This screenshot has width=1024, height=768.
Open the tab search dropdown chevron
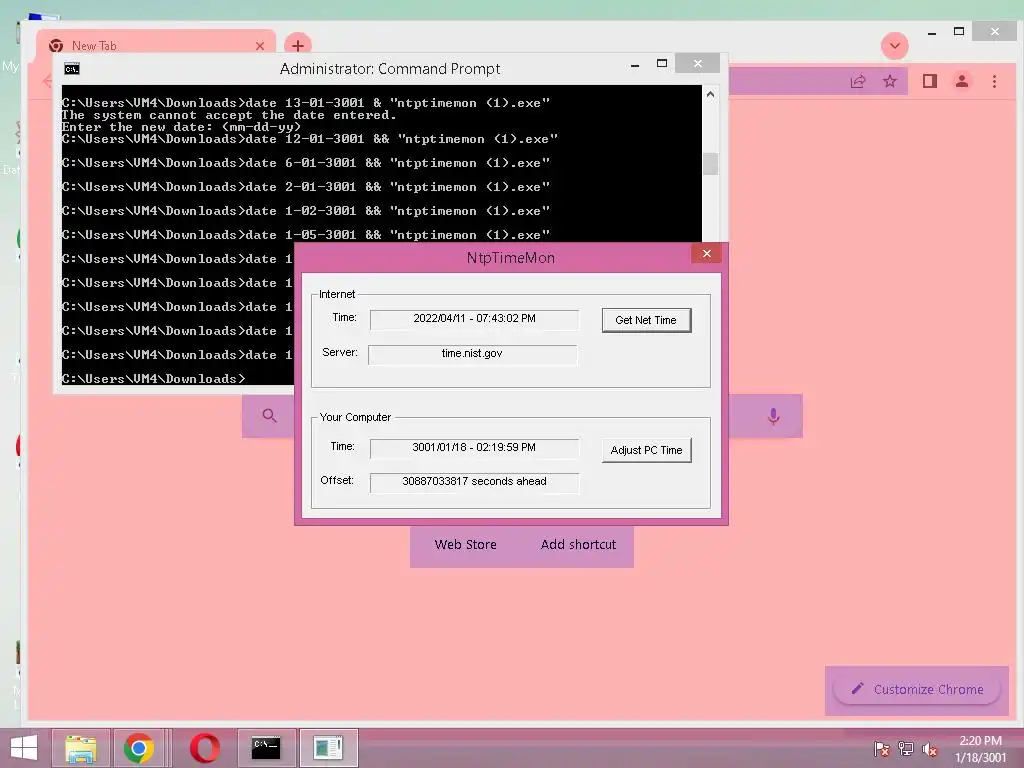pyautogui.click(x=895, y=46)
